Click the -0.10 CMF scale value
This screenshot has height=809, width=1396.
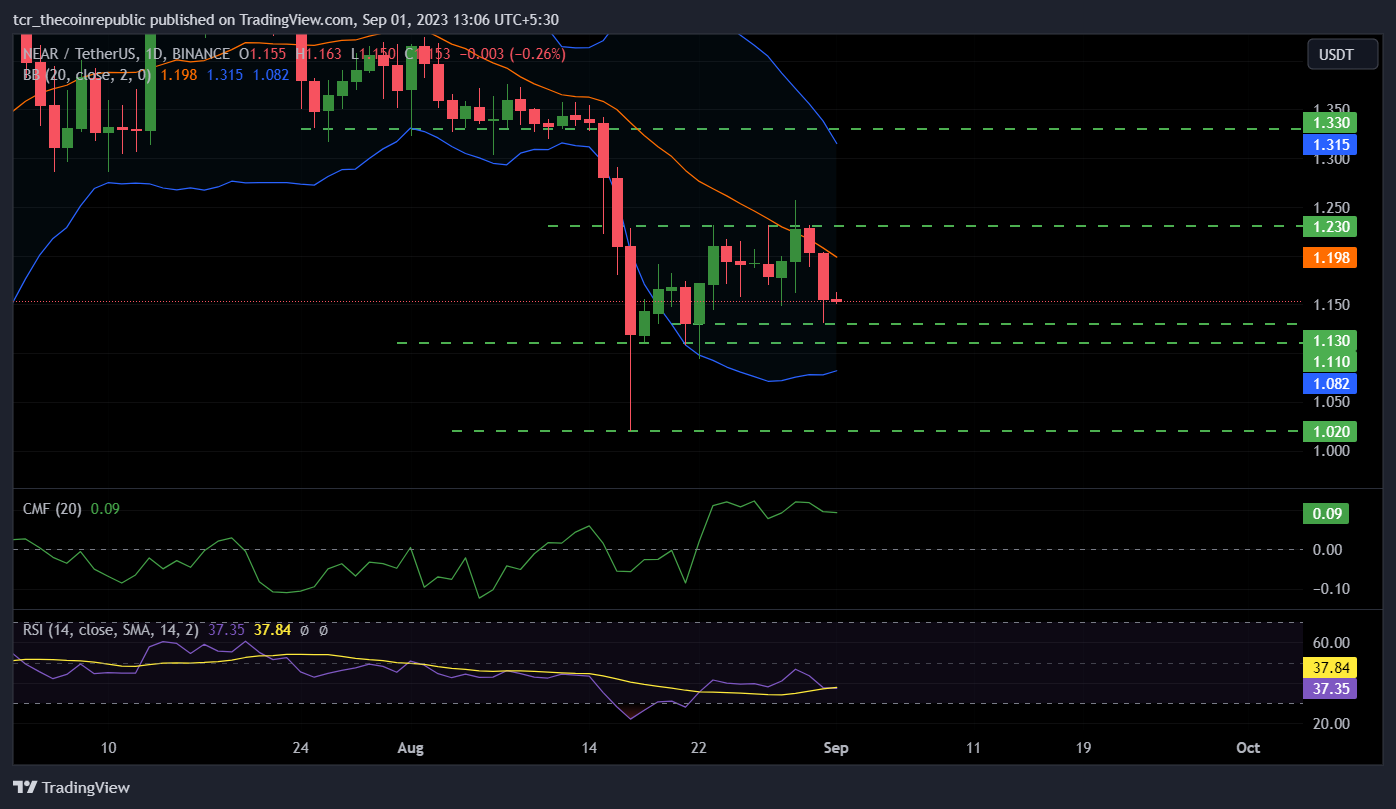point(1330,588)
